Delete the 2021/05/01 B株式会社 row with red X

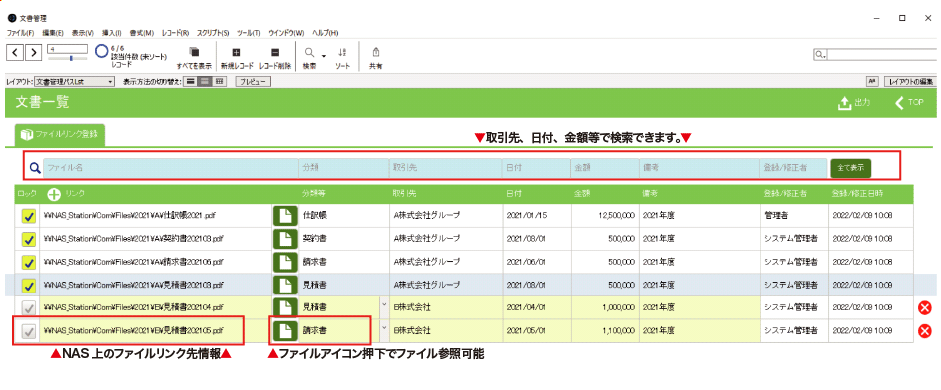click(925, 331)
